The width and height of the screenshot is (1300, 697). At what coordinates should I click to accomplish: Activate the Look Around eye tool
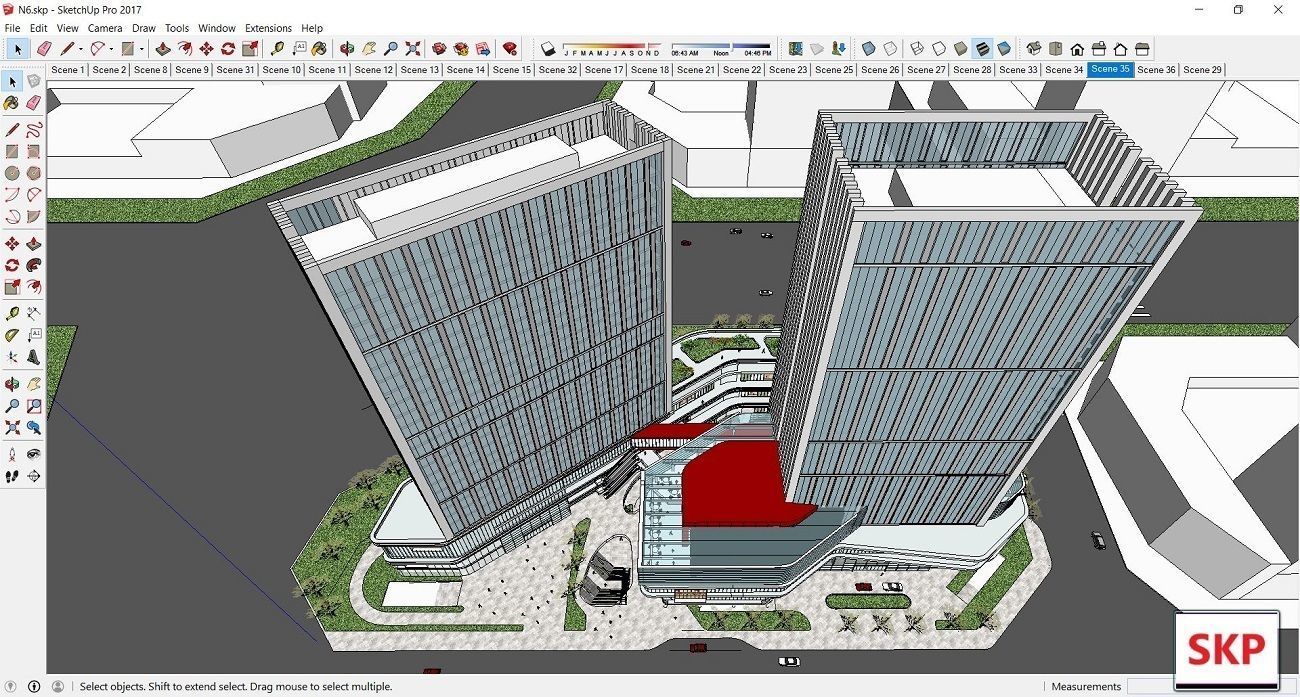(x=34, y=454)
